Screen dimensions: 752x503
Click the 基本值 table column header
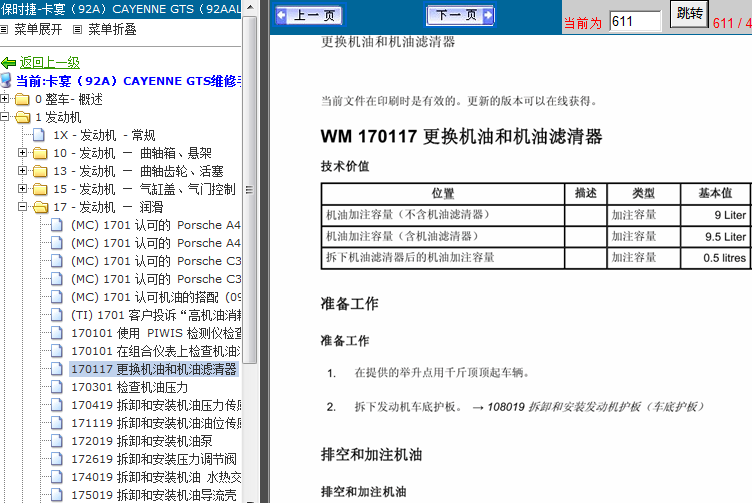[715, 193]
